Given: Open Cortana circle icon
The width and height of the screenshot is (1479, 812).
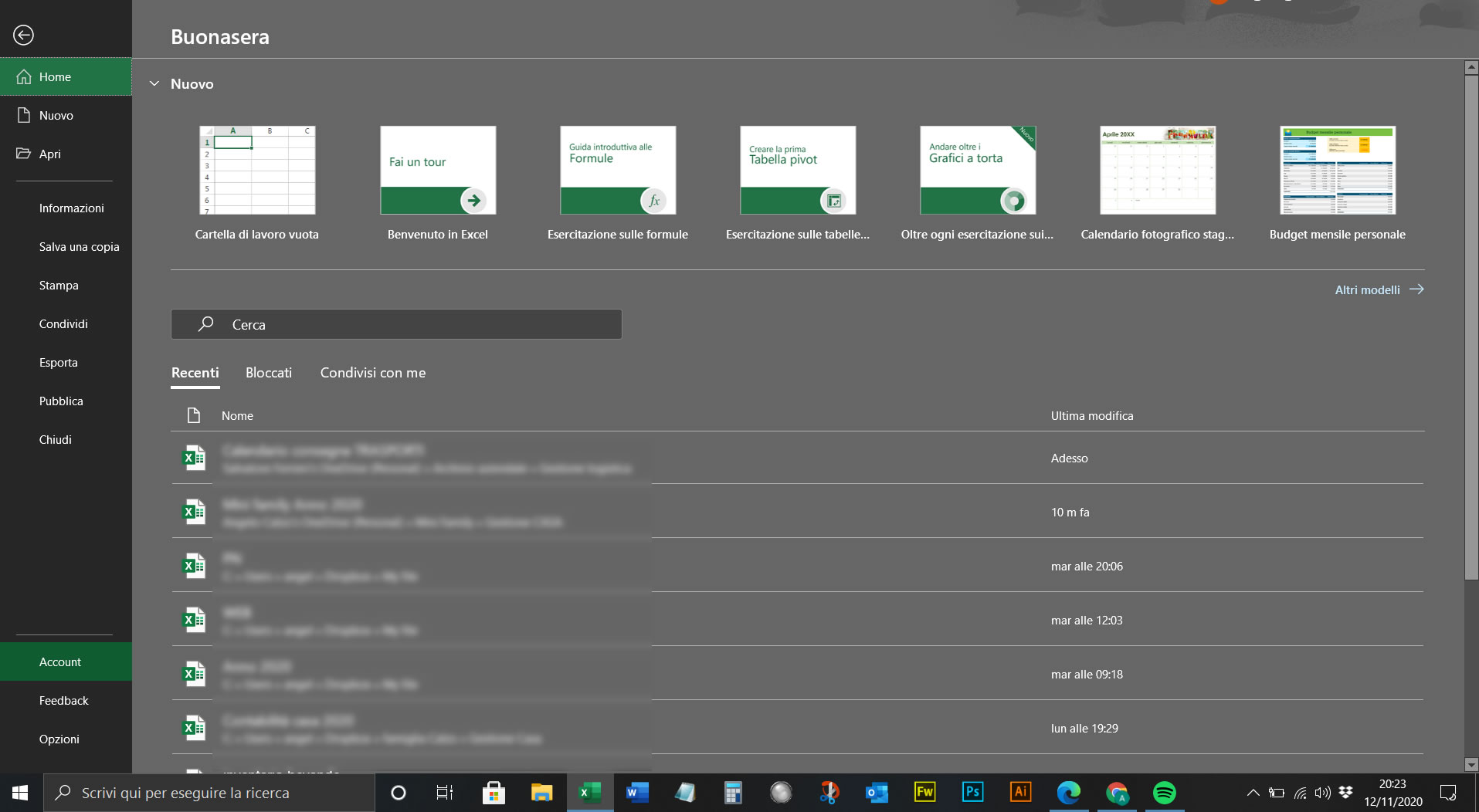Looking at the screenshot, I should click(x=399, y=793).
